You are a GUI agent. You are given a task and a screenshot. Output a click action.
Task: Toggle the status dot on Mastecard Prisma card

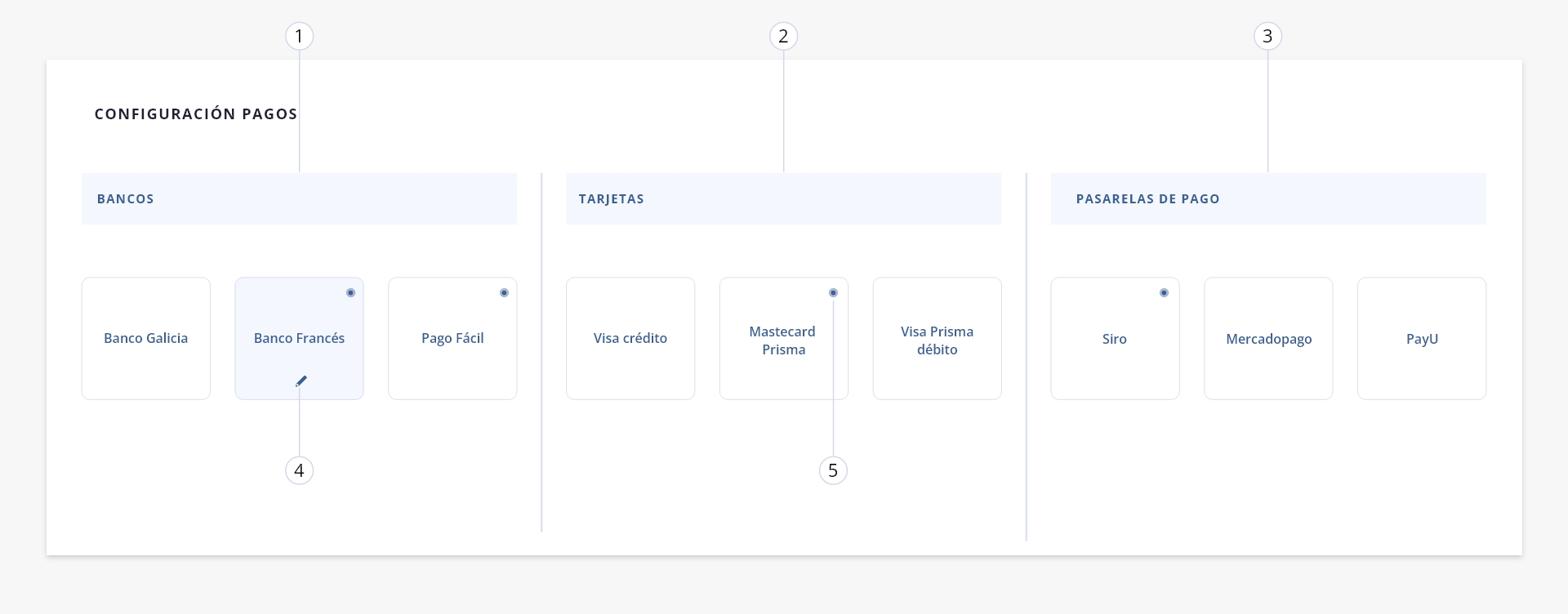point(833,292)
